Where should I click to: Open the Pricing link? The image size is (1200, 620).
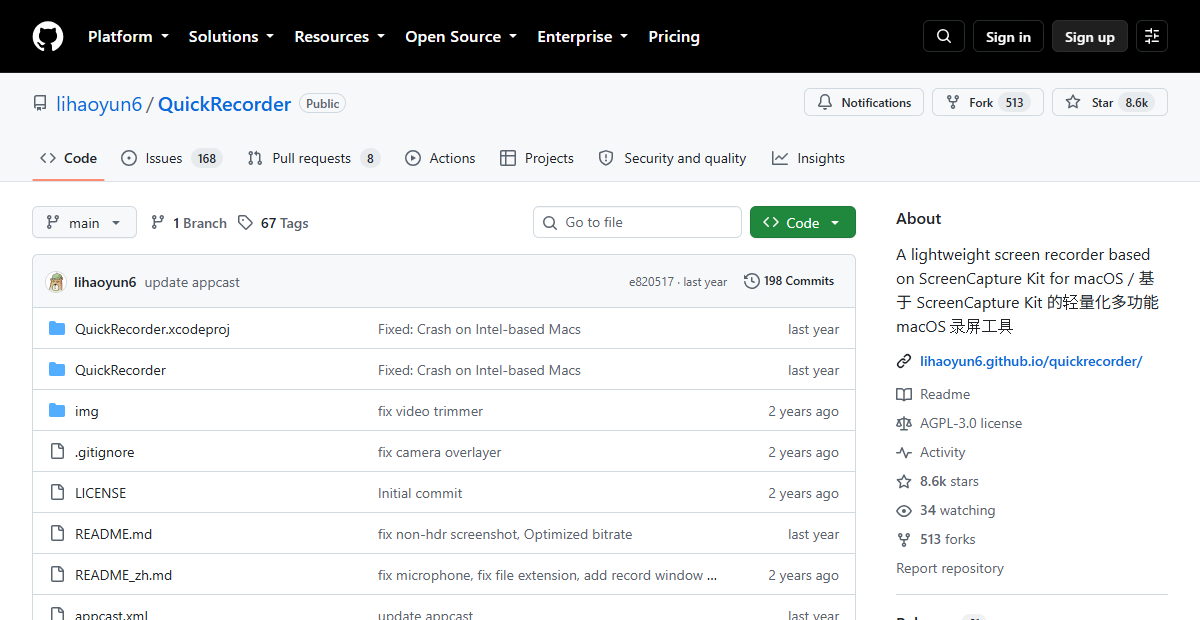(674, 37)
